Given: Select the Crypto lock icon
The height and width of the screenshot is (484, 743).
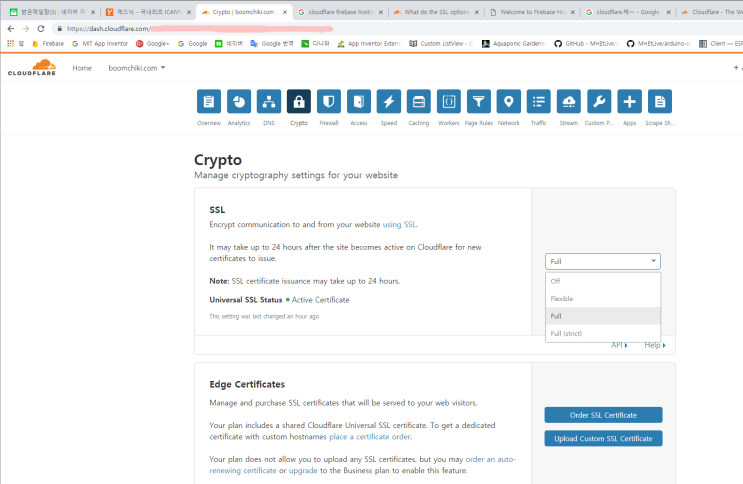Looking at the screenshot, I should tap(299, 101).
